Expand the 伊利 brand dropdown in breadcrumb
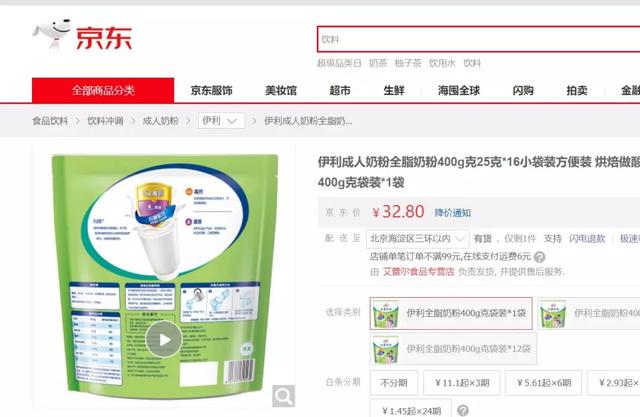The width and height of the screenshot is (640, 417). [x=221, y=121]
